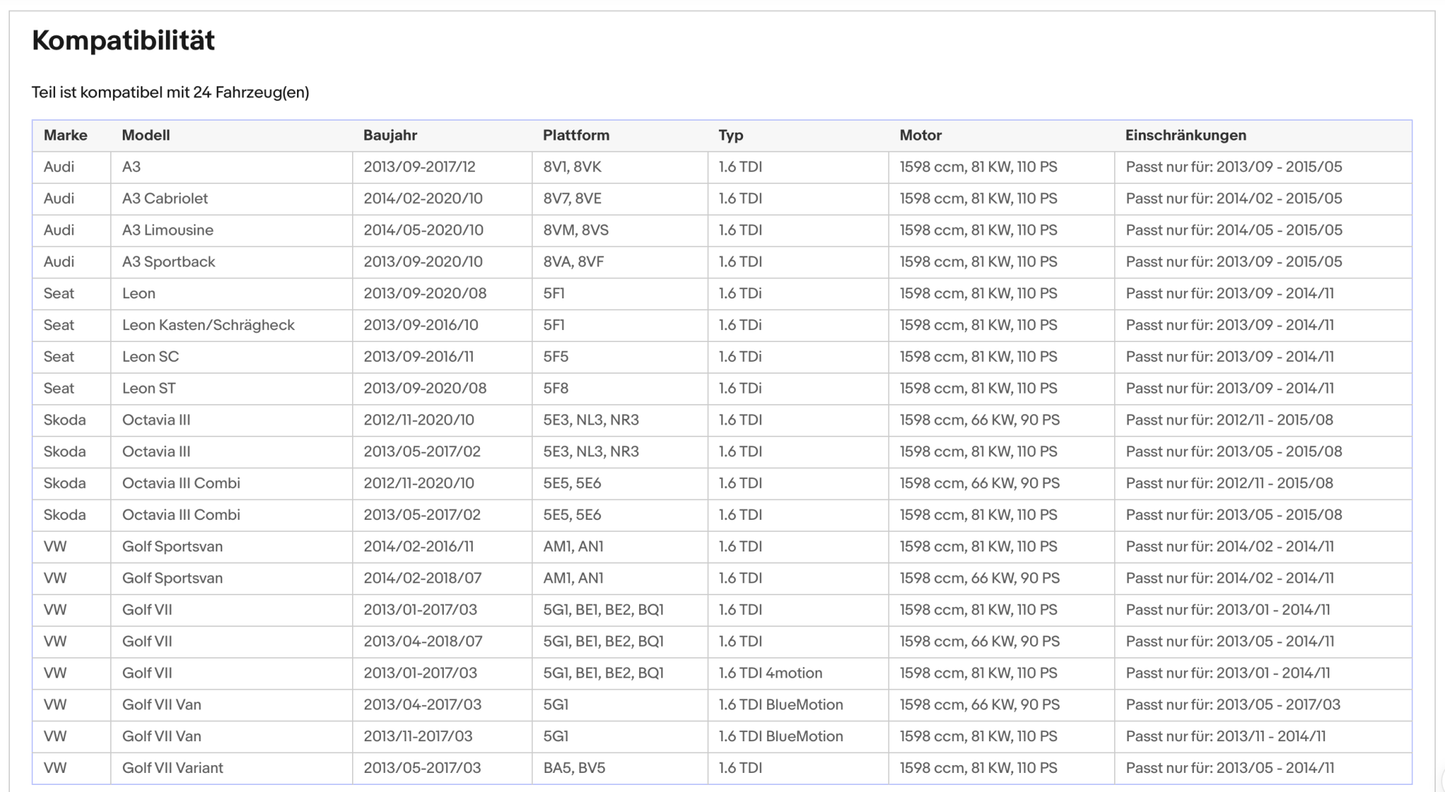Image resolution: width=1445 pixels, height=792 pixels.
Task: Click the Einschränkungen column header
Action: pos(1186,135)
